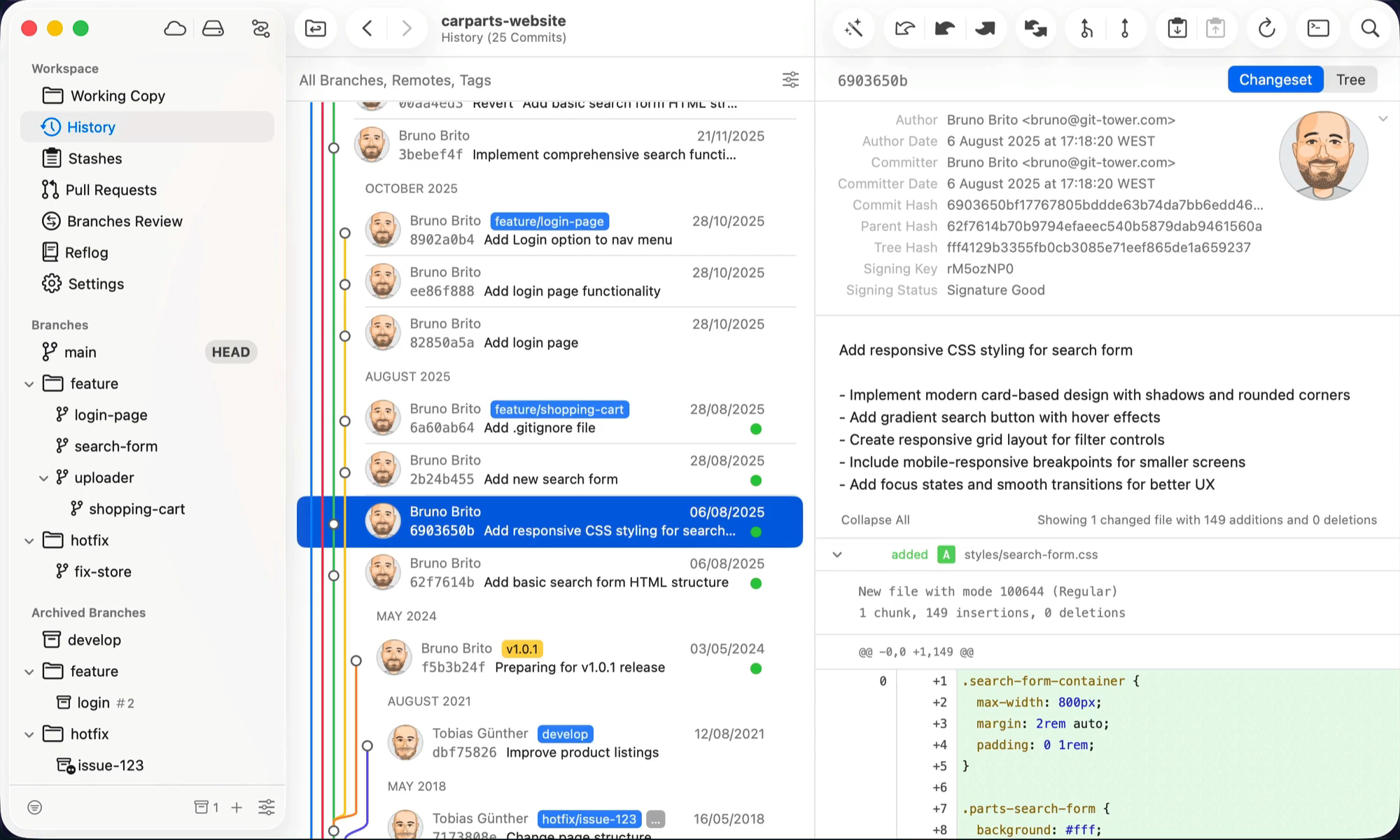Go back with the left arrow
The image size is (1400, 840).
367,29
